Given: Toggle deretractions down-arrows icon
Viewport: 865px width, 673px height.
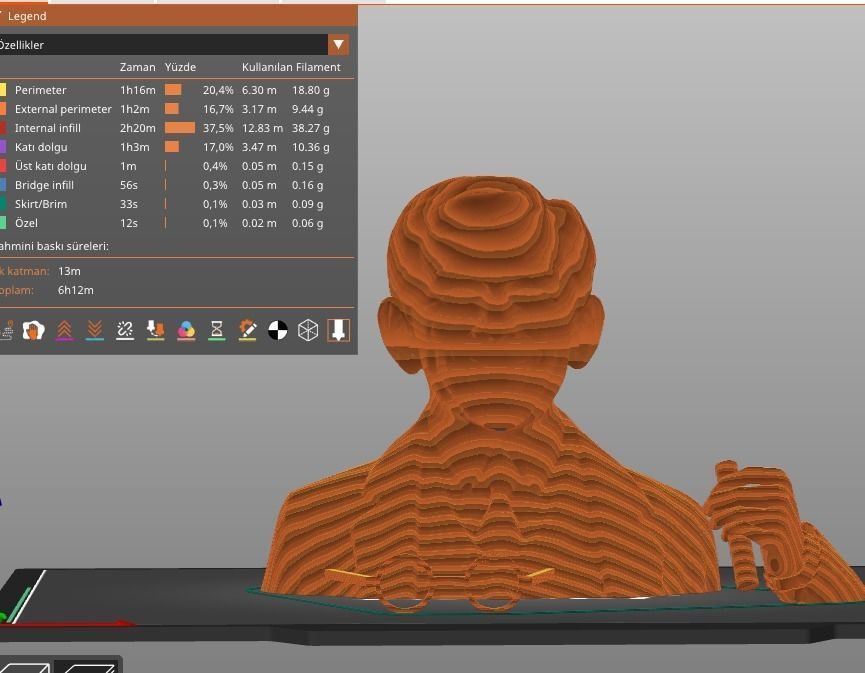Looking at the screenshot, I should click(x=95, y=330).
